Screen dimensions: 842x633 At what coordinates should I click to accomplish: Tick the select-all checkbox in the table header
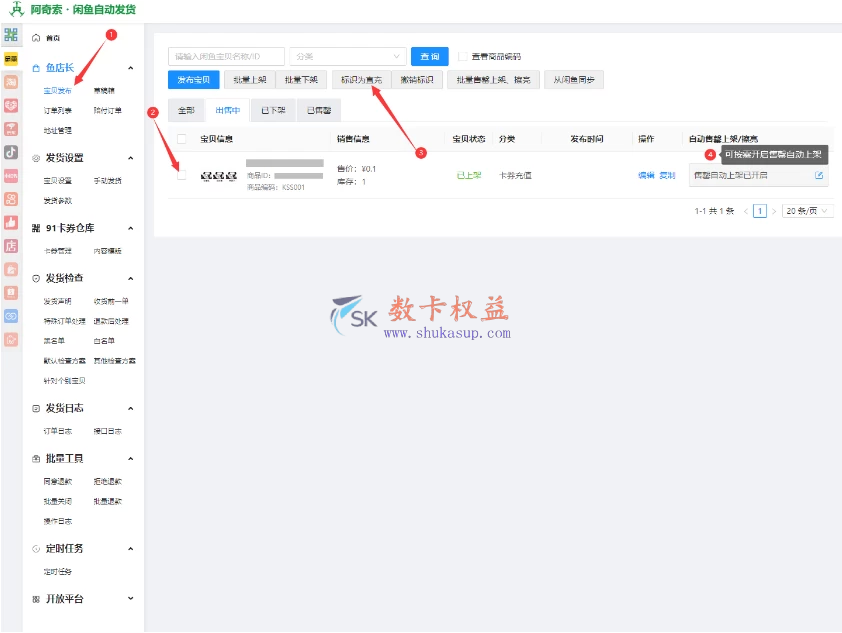(x=182, y=139)
